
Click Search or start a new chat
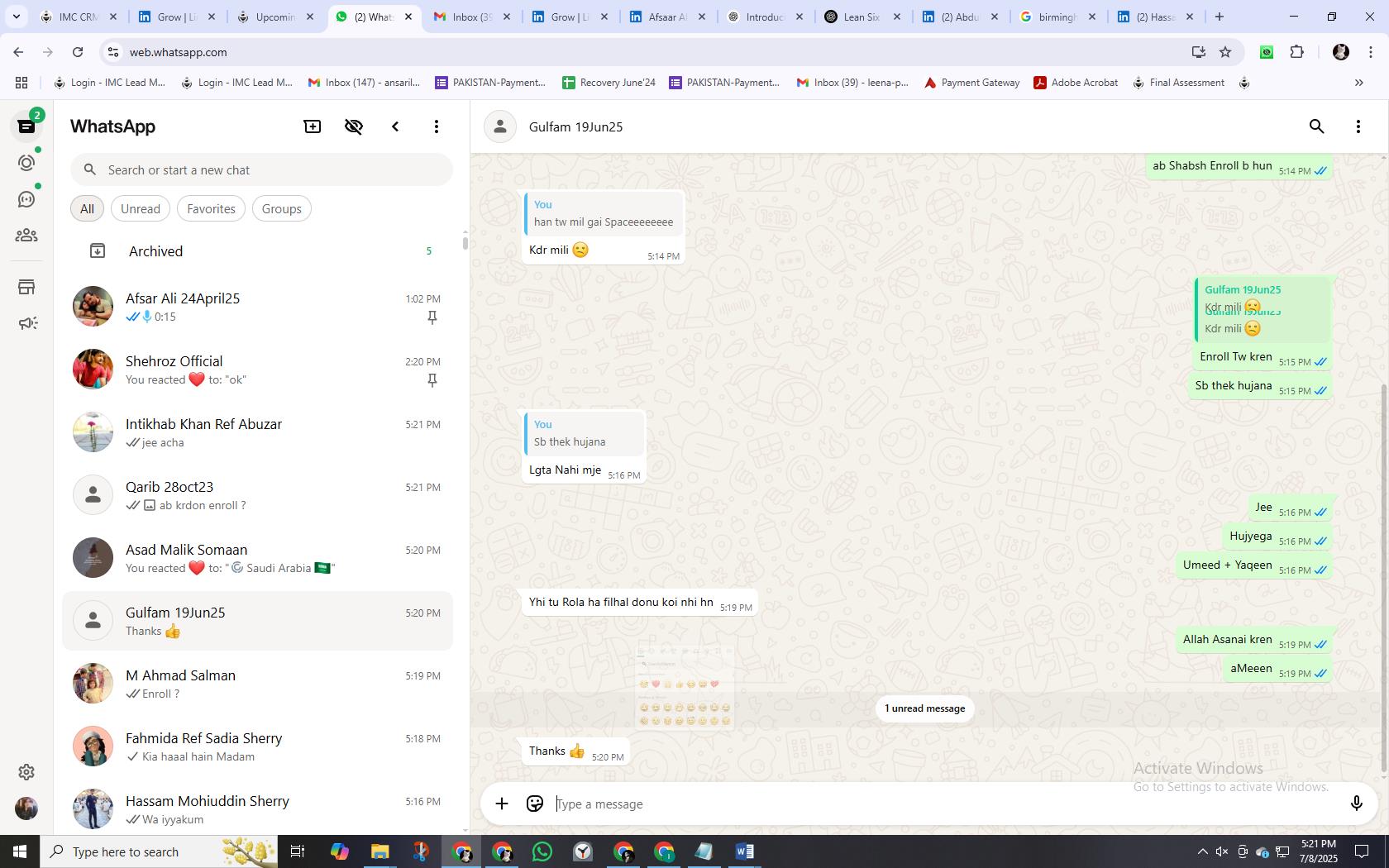pyautogui.click(x=261, y=170)
